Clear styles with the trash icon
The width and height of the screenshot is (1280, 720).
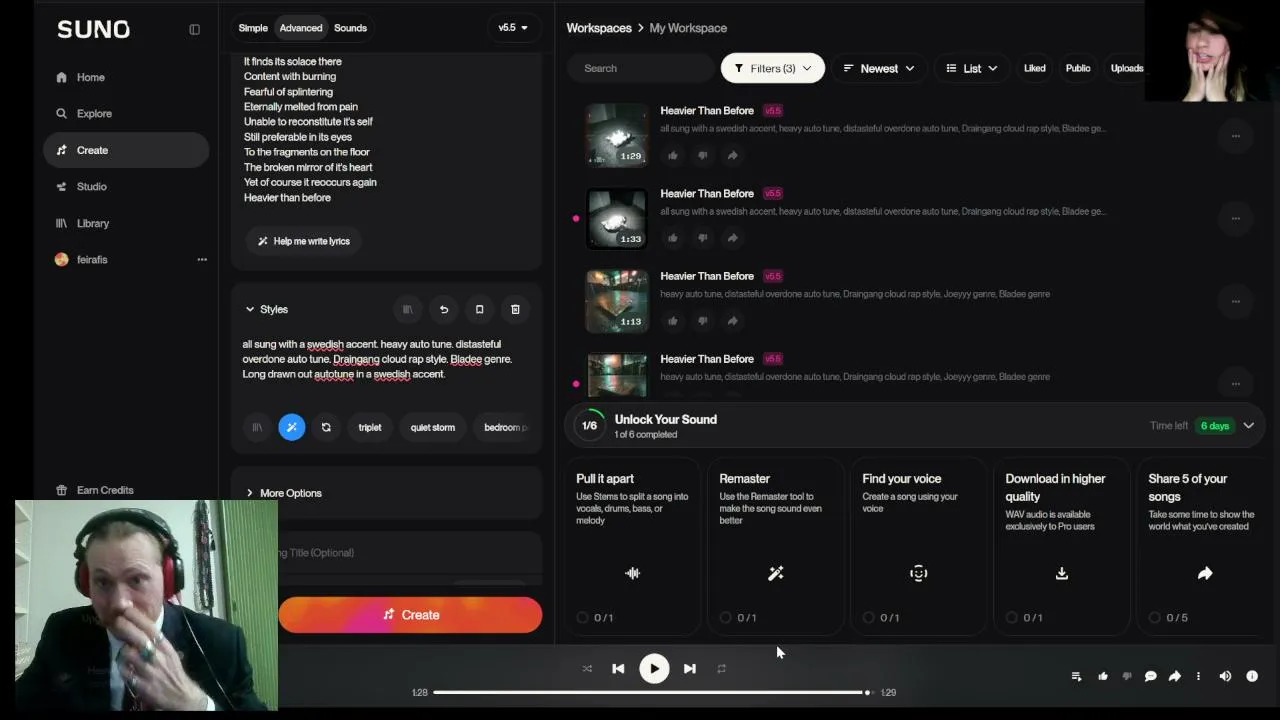(x=515, y=310)
